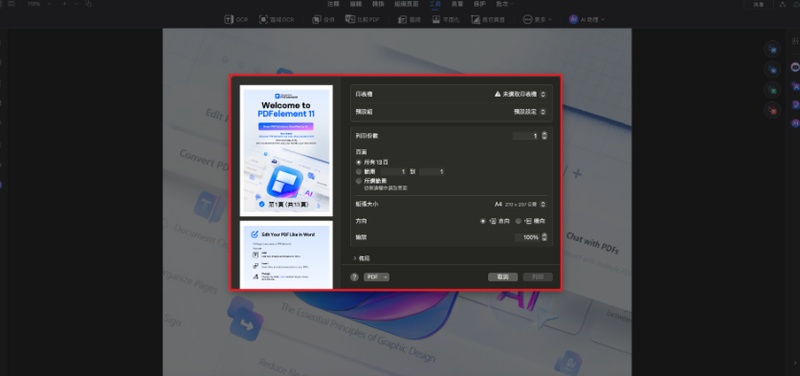Open the help question mark in print dialog
Image resolution: width=800 pixels, height=376 pixels.
click(x=355, y=277)
